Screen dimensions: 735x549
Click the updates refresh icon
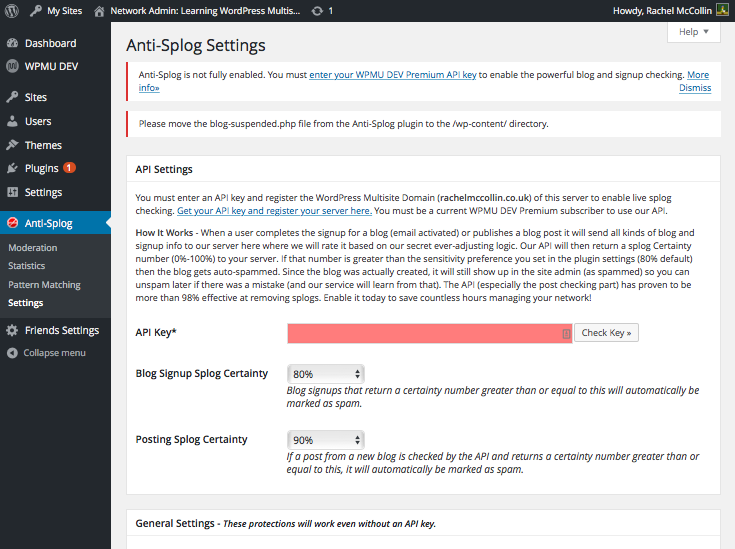pyautogui.click(x=317, y=11)
